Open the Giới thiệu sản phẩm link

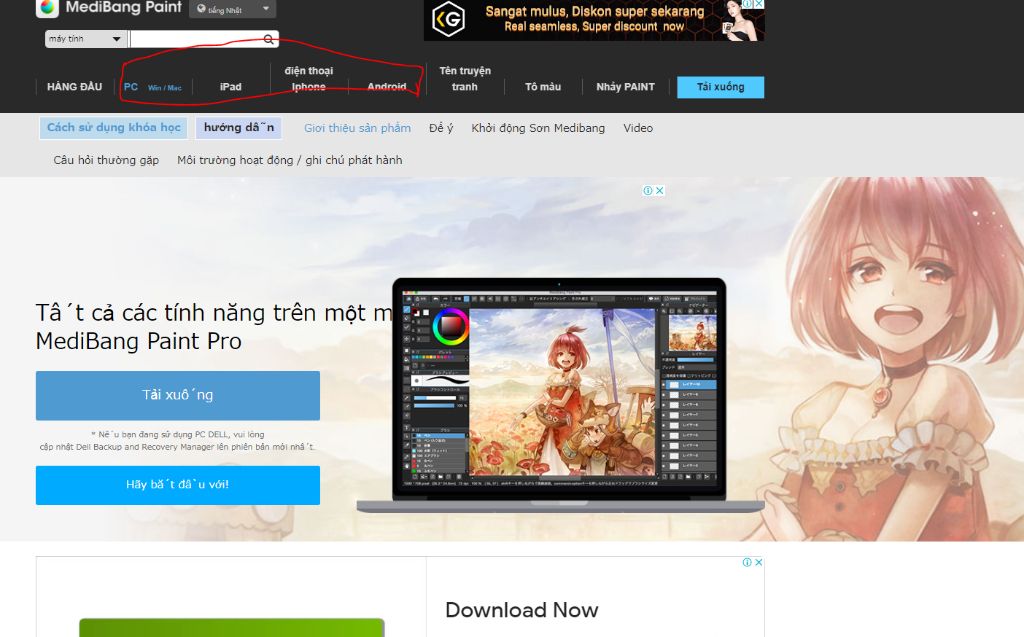(357, 128)
